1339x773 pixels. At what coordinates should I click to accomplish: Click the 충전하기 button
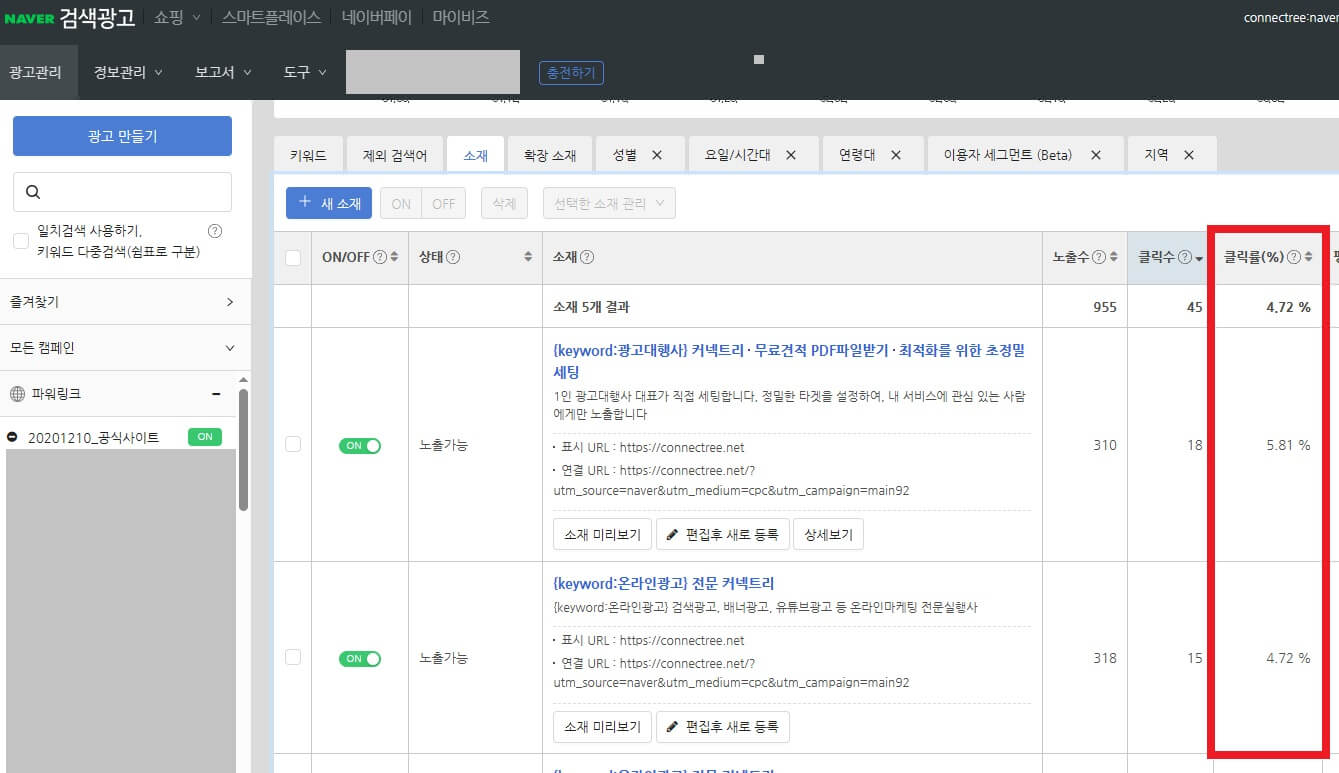[571, 73]
